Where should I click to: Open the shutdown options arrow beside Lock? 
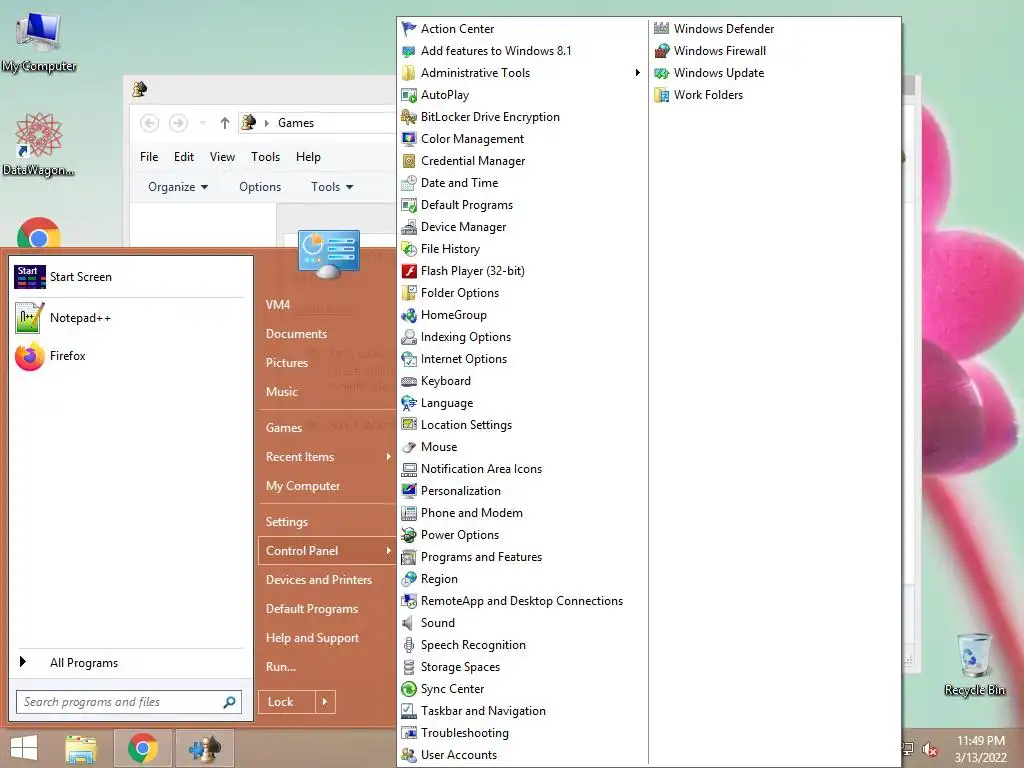[325, 702]
